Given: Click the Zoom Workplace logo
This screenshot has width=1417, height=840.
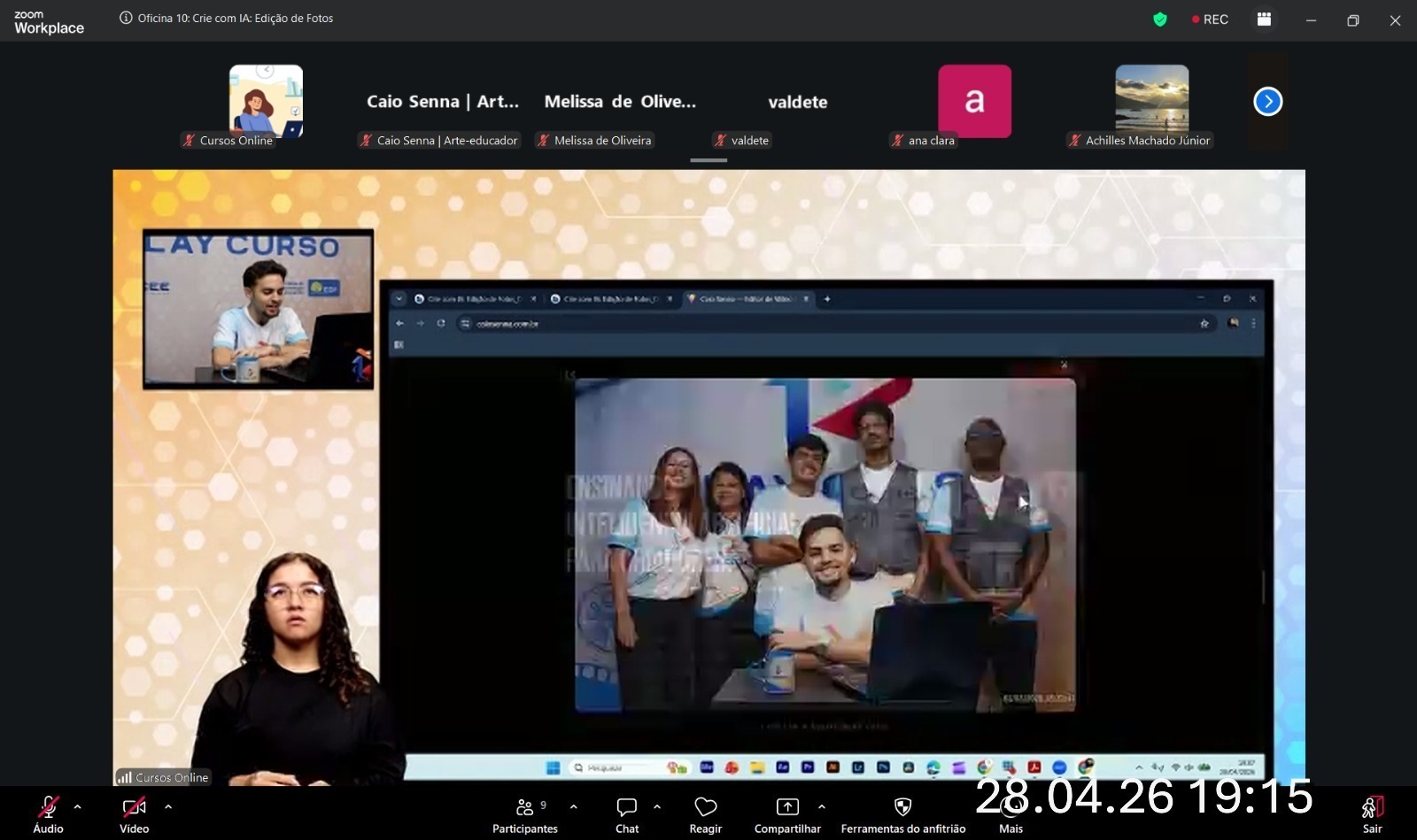Looking at the screenshot, I should point(49,22).
